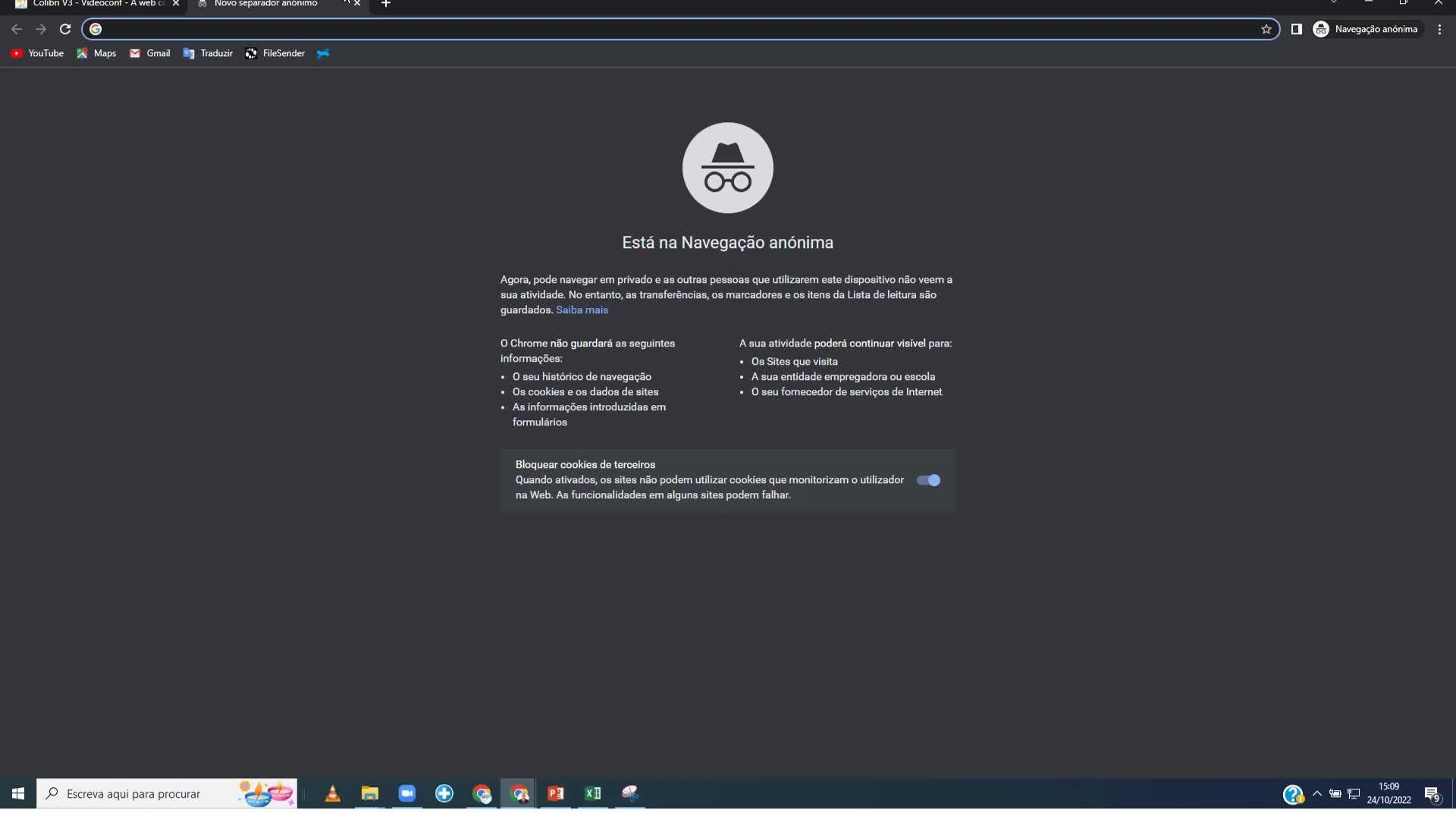Bookmark this tab with star icon
1456x819 pixels.
click(1266, 29)
